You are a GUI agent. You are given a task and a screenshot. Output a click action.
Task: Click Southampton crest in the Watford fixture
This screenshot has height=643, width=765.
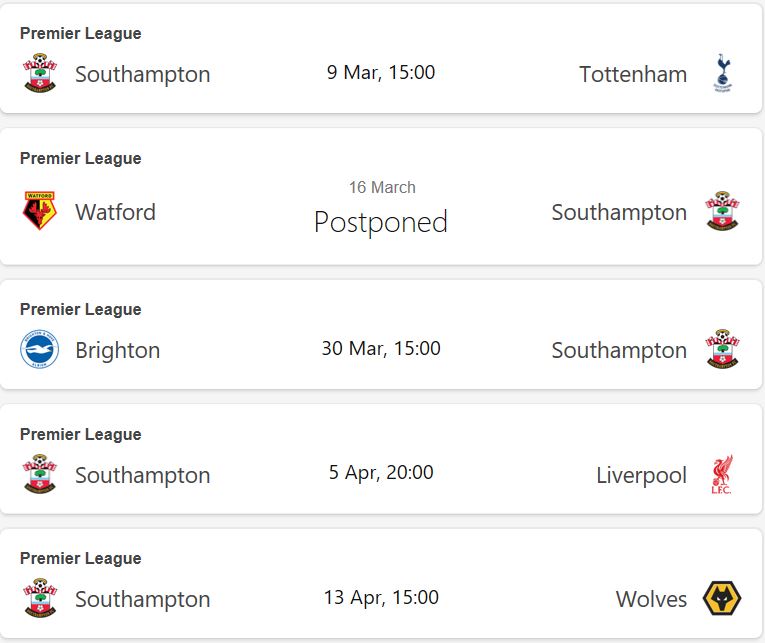point(722,212)
